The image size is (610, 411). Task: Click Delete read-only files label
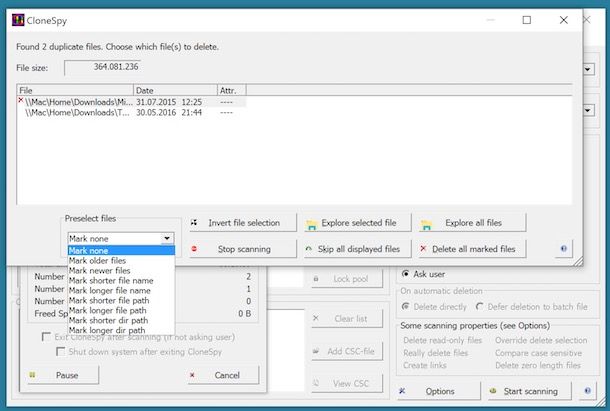coord(442,340)
